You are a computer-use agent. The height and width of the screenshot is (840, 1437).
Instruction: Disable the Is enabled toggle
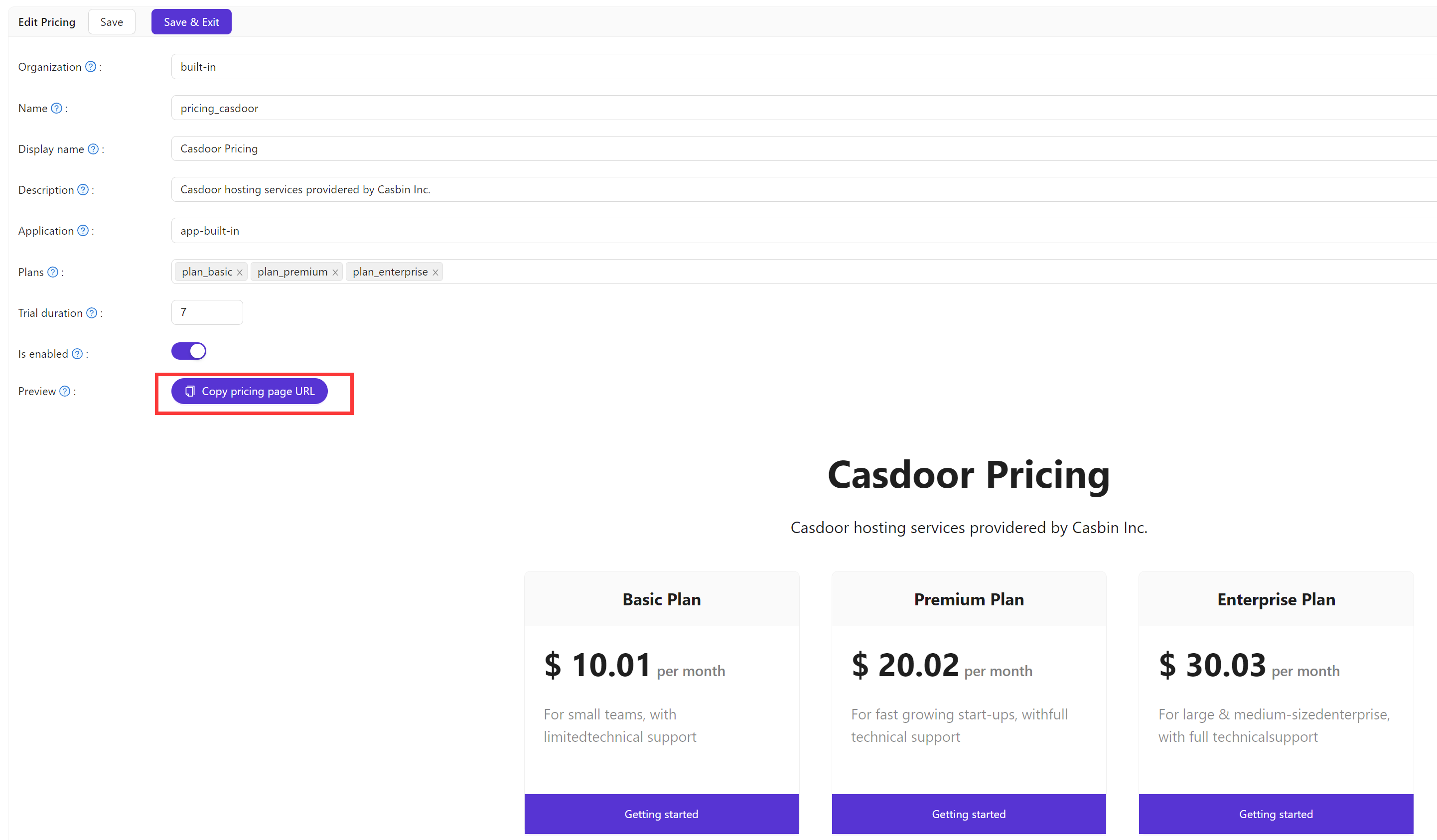tap(189, 351)
